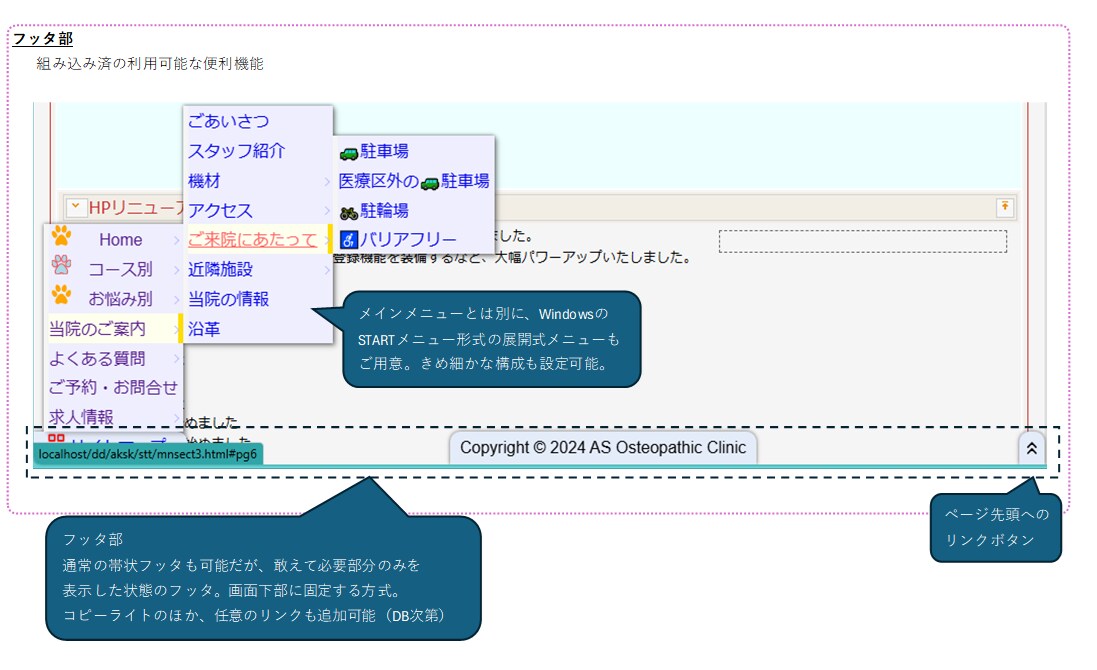Open the ご予約・お問合せ menu item

tap(113, 387)
